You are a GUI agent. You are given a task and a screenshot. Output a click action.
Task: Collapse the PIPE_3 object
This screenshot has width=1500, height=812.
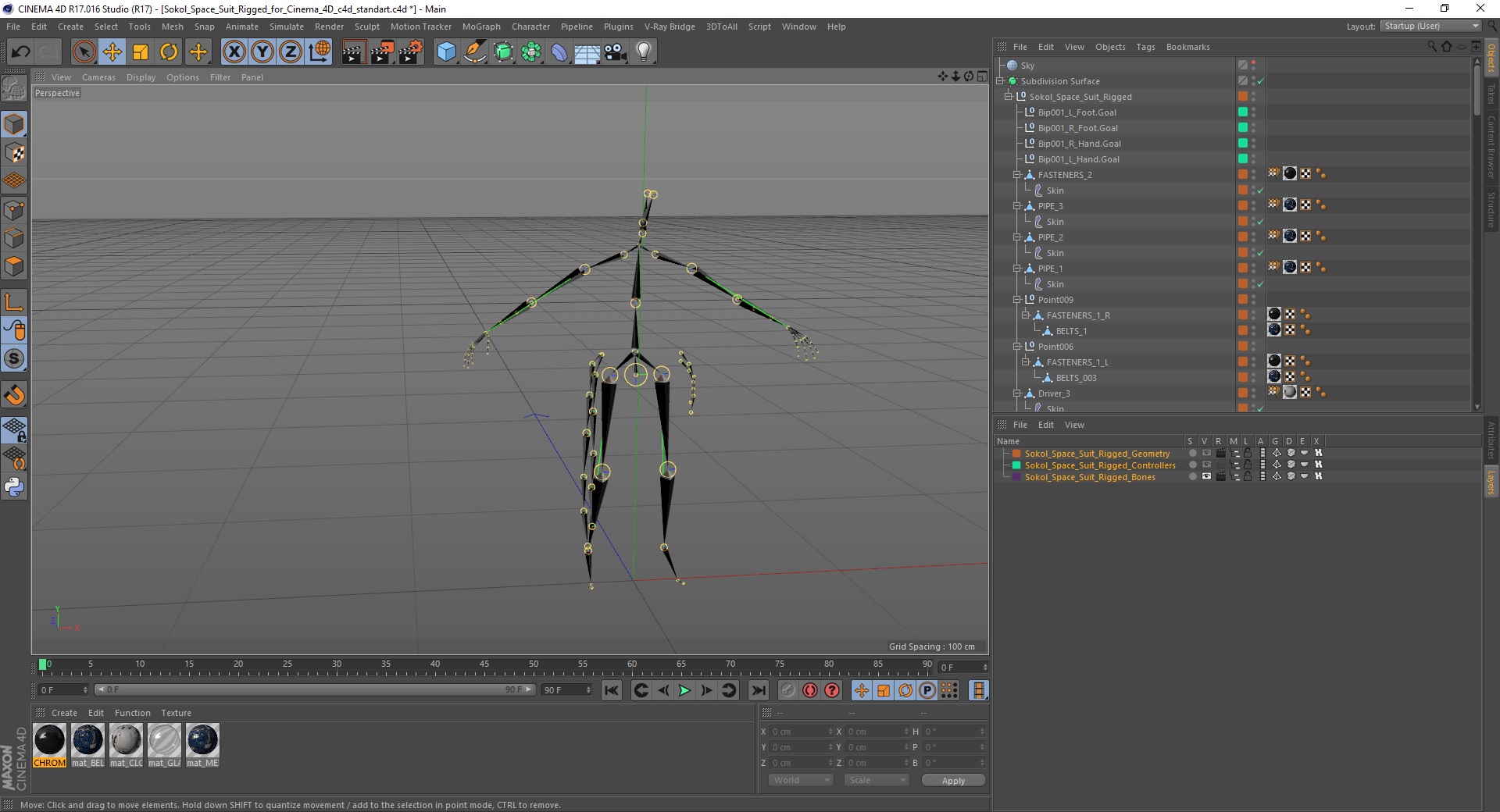(1017, 206)
